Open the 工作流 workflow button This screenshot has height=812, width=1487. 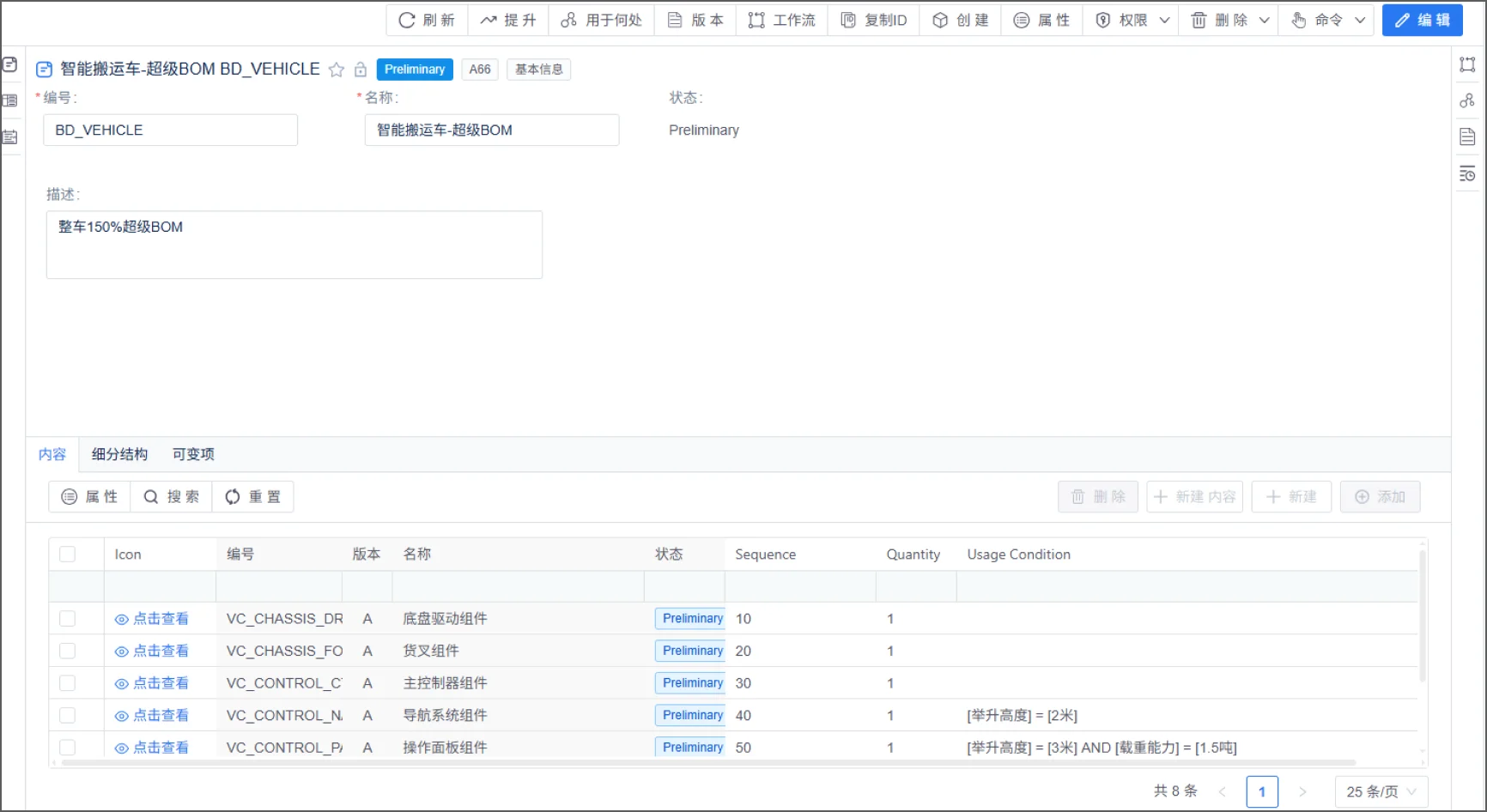781,20
